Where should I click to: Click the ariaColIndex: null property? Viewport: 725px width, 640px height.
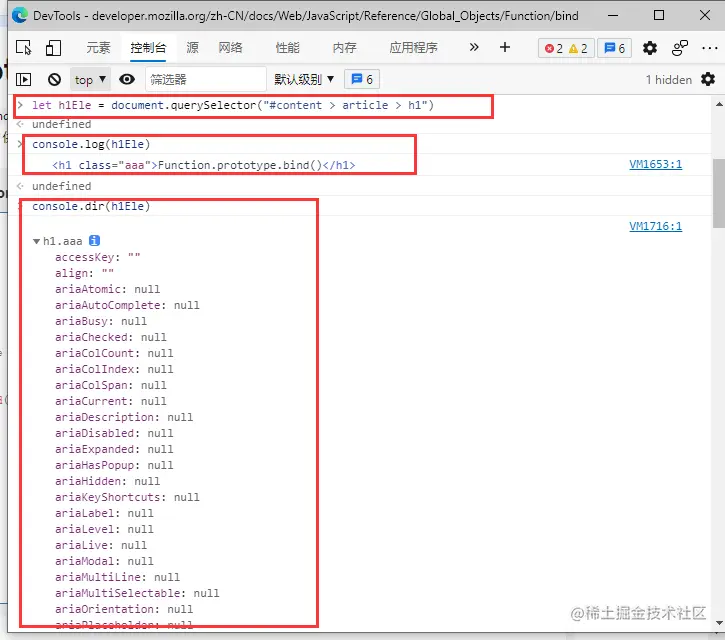click(x=114, y=369)
